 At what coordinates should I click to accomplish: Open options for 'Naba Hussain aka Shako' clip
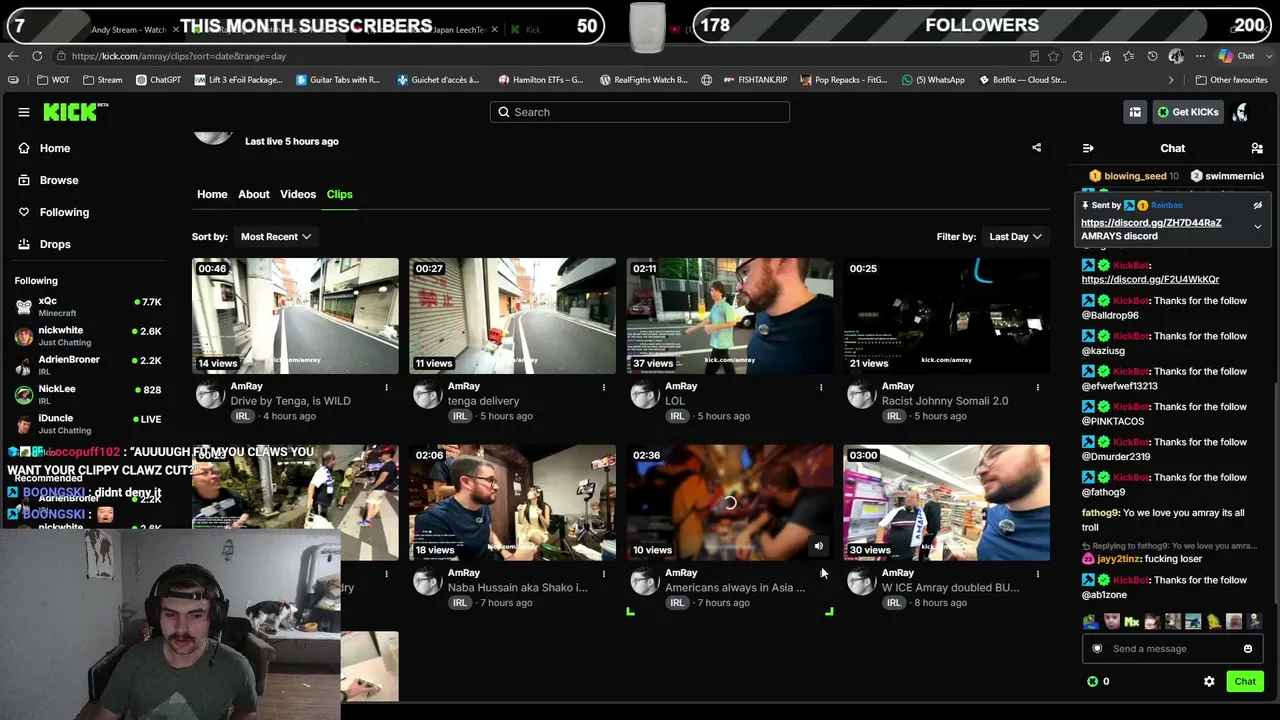click(x=604, y=574)
